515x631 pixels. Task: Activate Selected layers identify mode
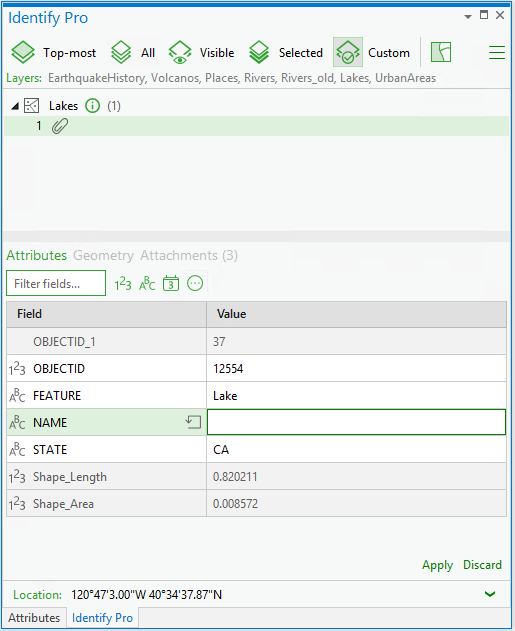tap(286, 53)
